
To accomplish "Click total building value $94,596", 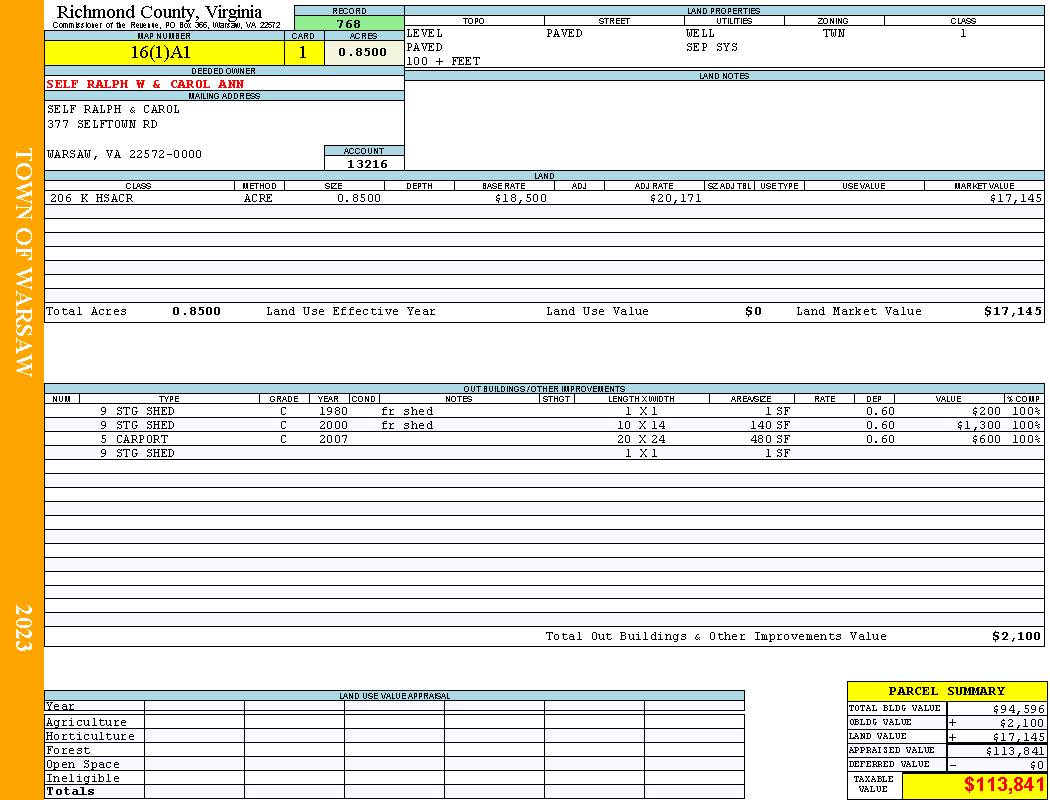I will click(x=1019, y=709).
